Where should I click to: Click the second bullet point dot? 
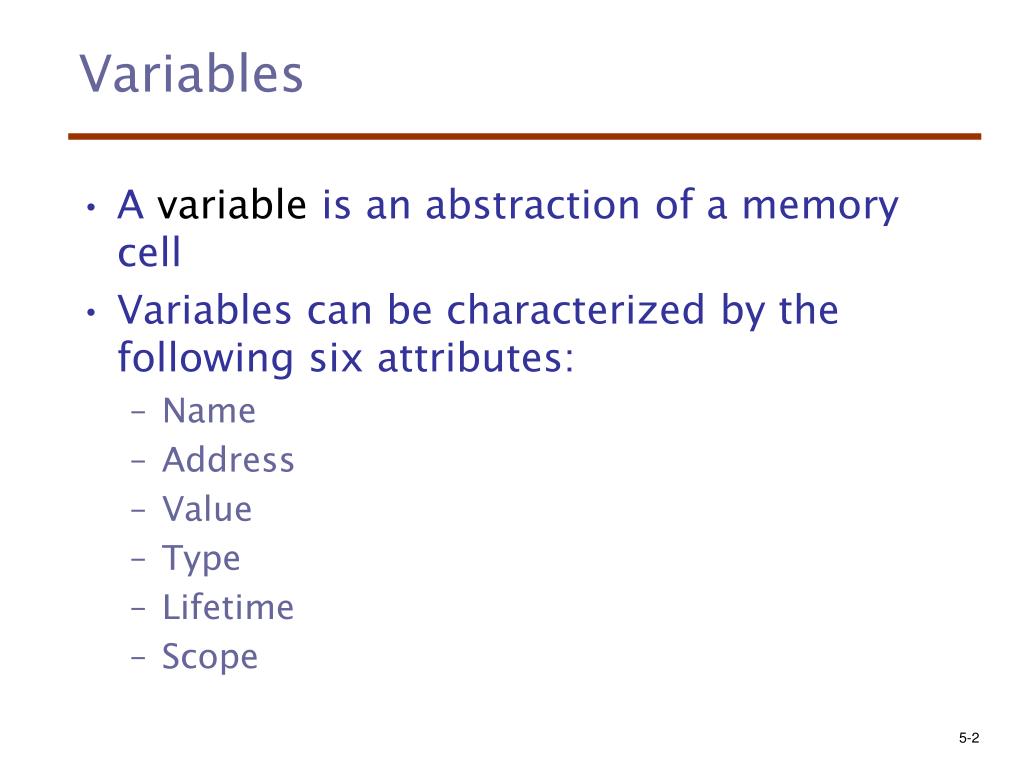pos(91,313)
